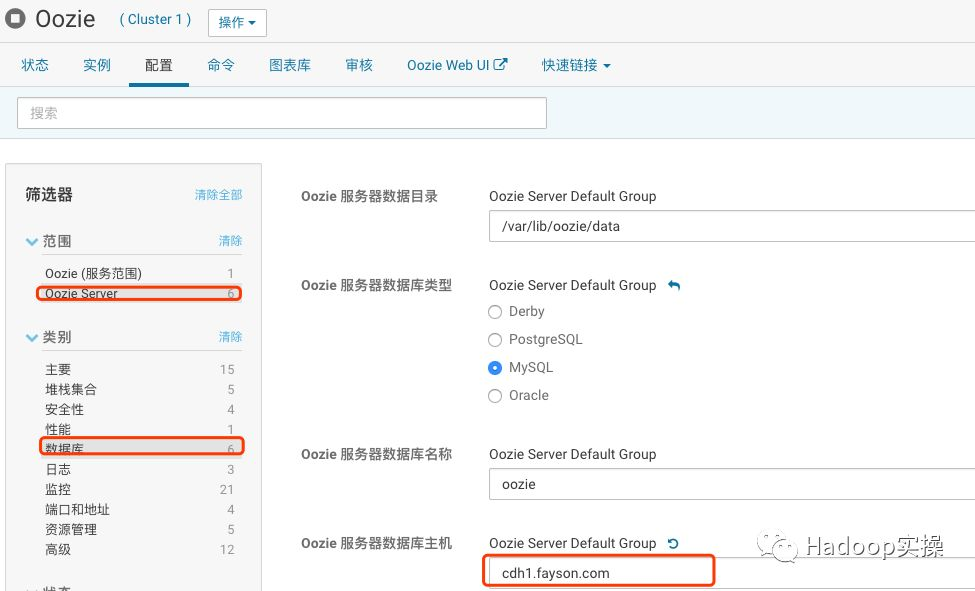Open the 配置 tab

(159, 65)
